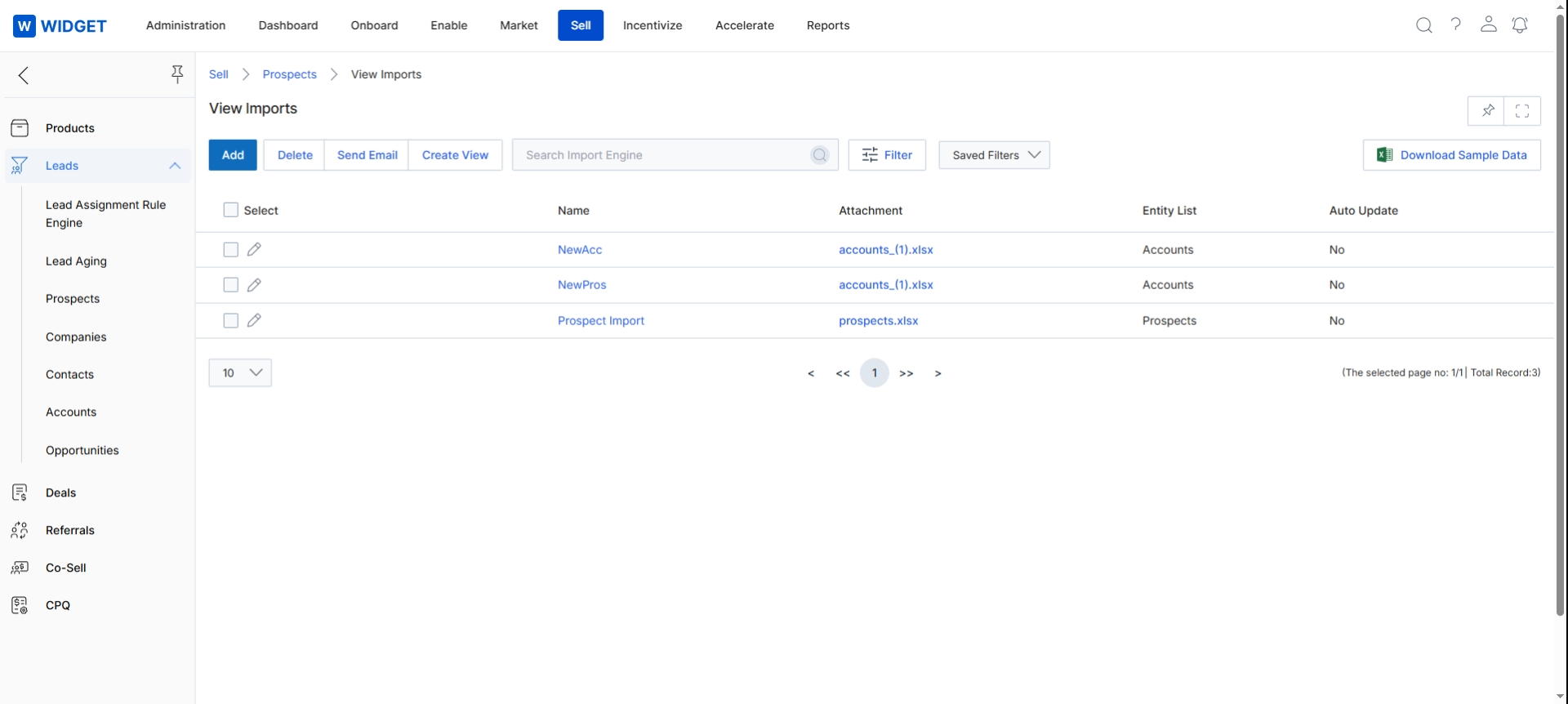Viewport: 1568px width, 704px height.
Task: Click the CPQ sidebar icon
Action: click(x=20, y=605)
